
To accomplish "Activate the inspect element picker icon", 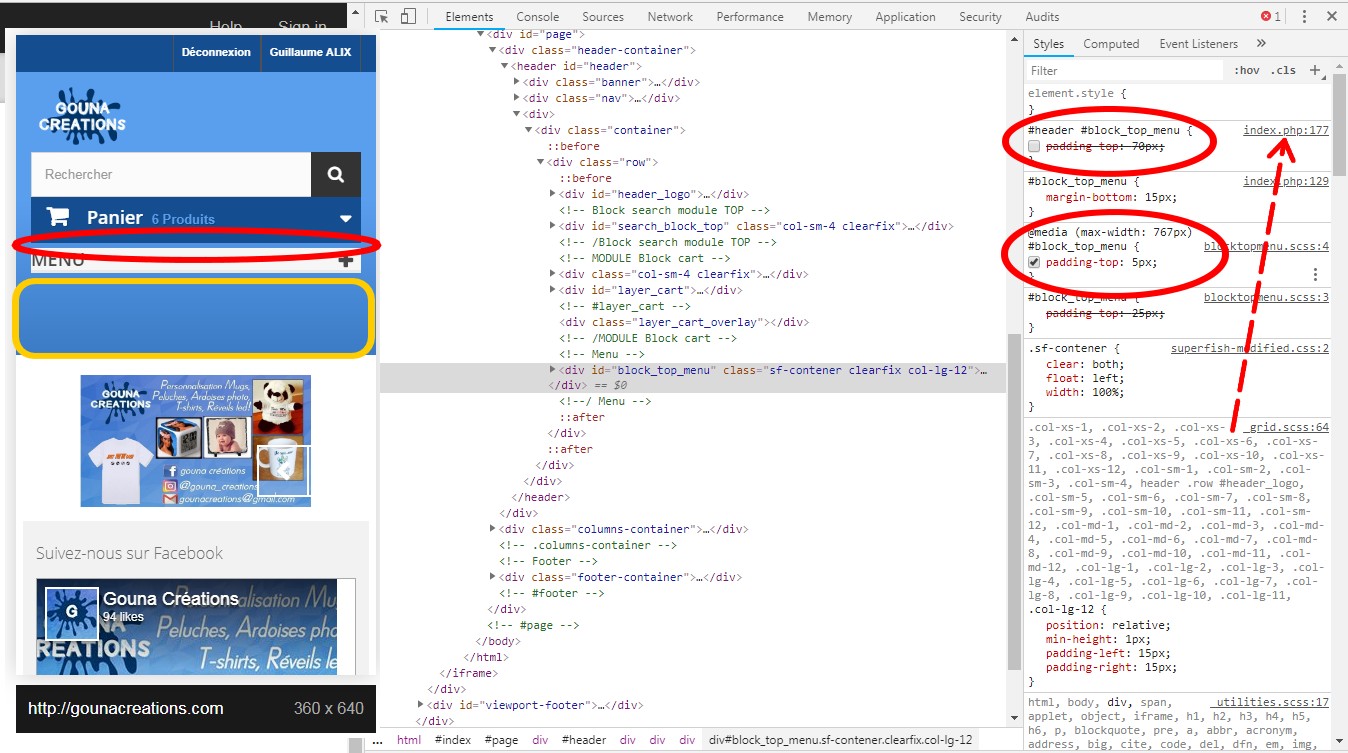I will [382, 16].
